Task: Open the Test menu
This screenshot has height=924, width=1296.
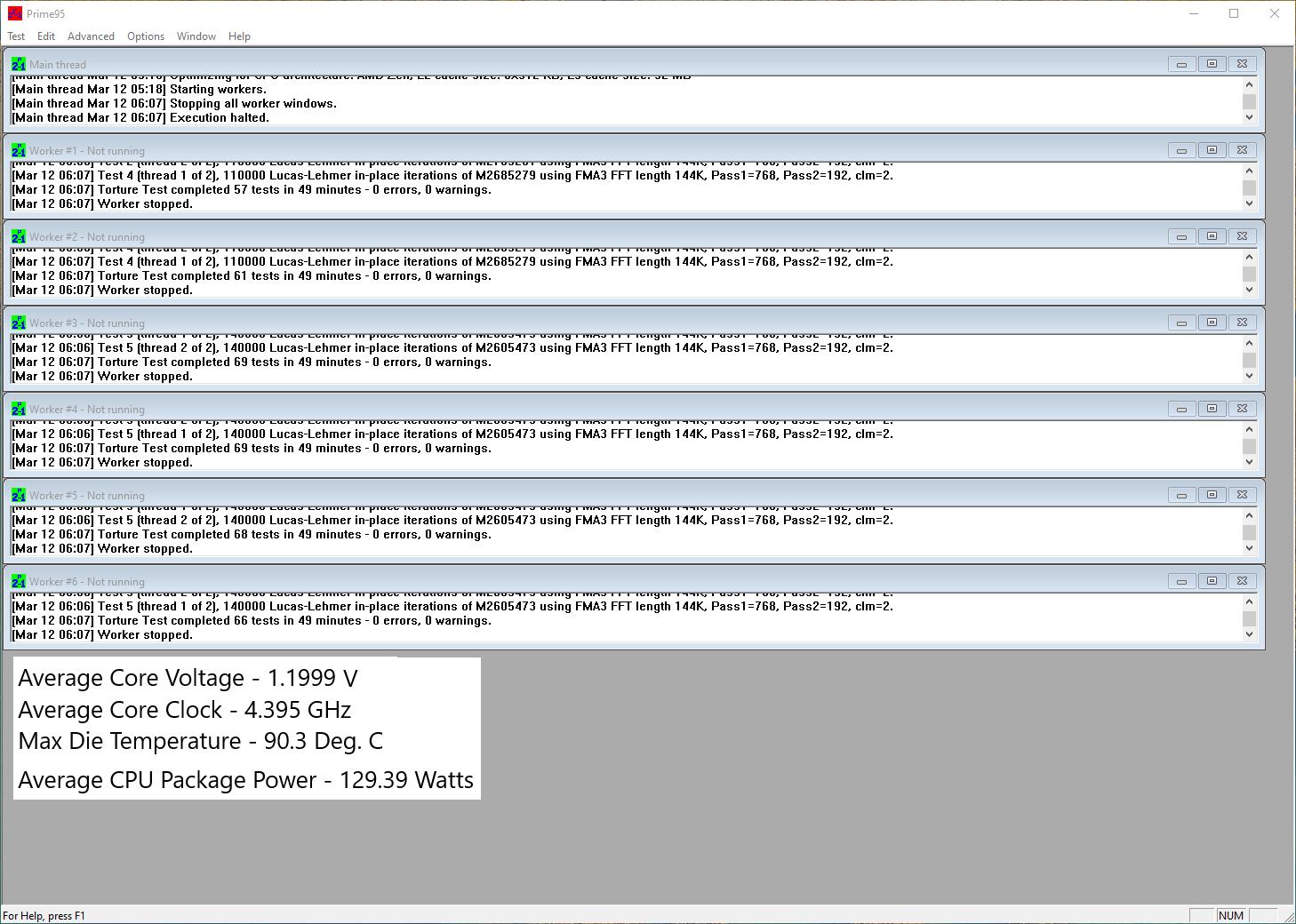Action: [16, 36]
